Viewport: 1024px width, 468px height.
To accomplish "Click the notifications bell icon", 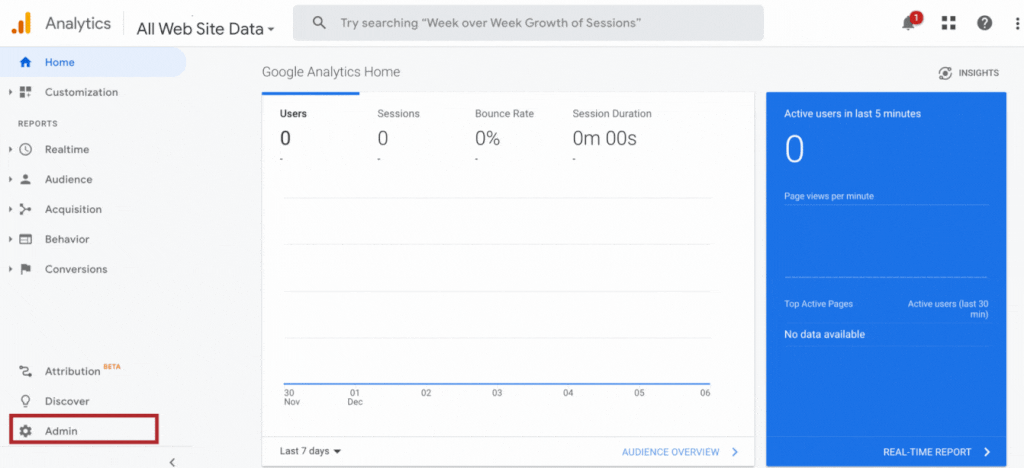I will [x=909, y=23].
